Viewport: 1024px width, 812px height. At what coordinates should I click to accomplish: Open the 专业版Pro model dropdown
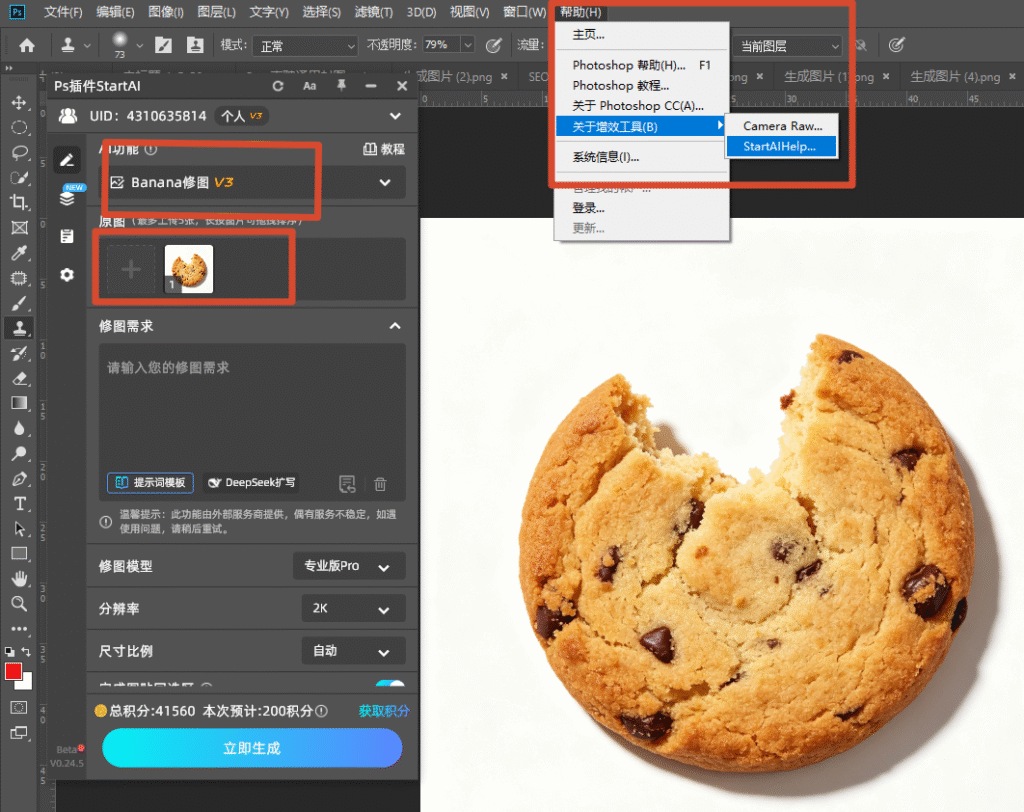pyautogui.click(x=349, y=566)
